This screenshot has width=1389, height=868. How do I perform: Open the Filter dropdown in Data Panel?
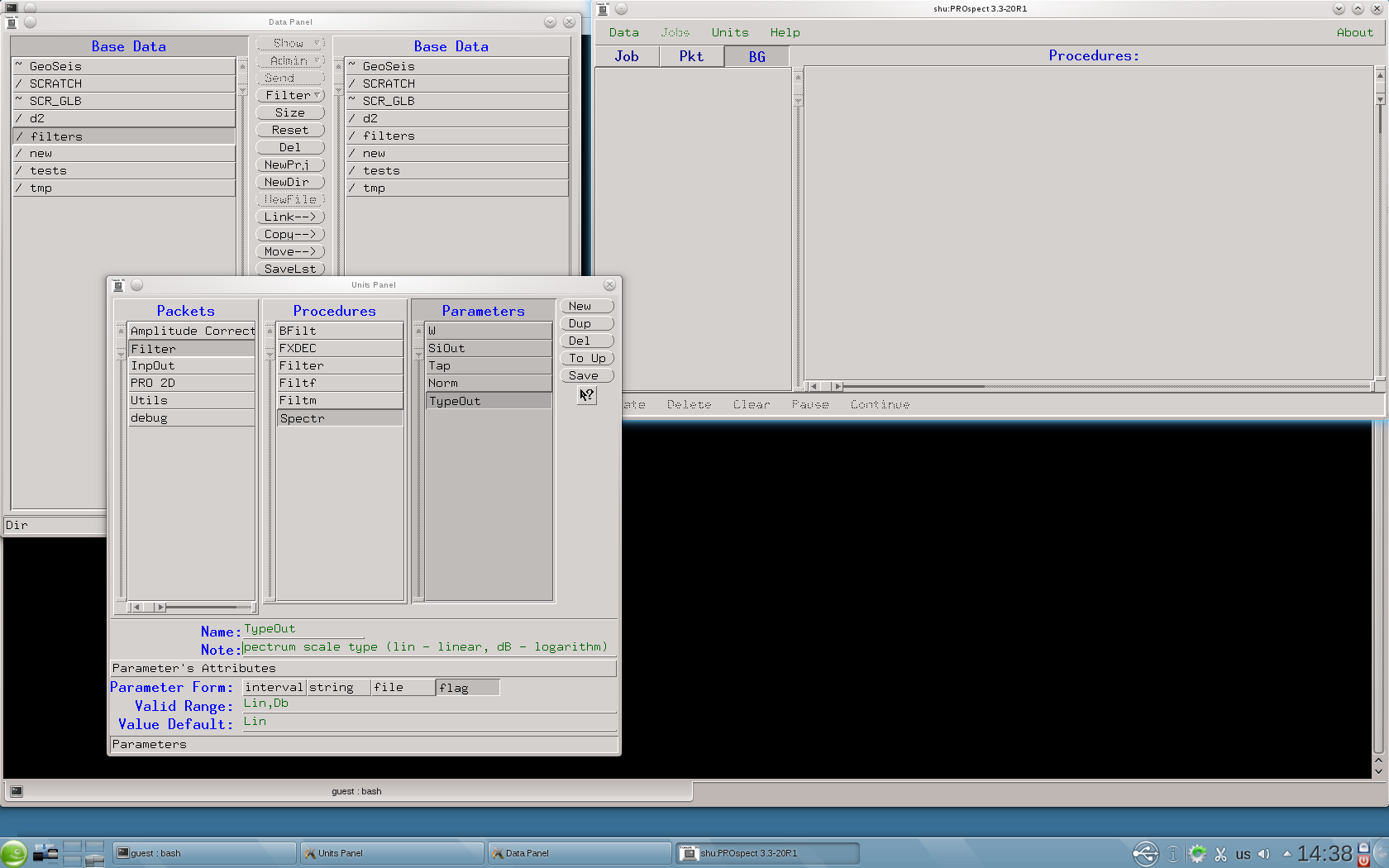pyautogui.click(x=290, y=96)
